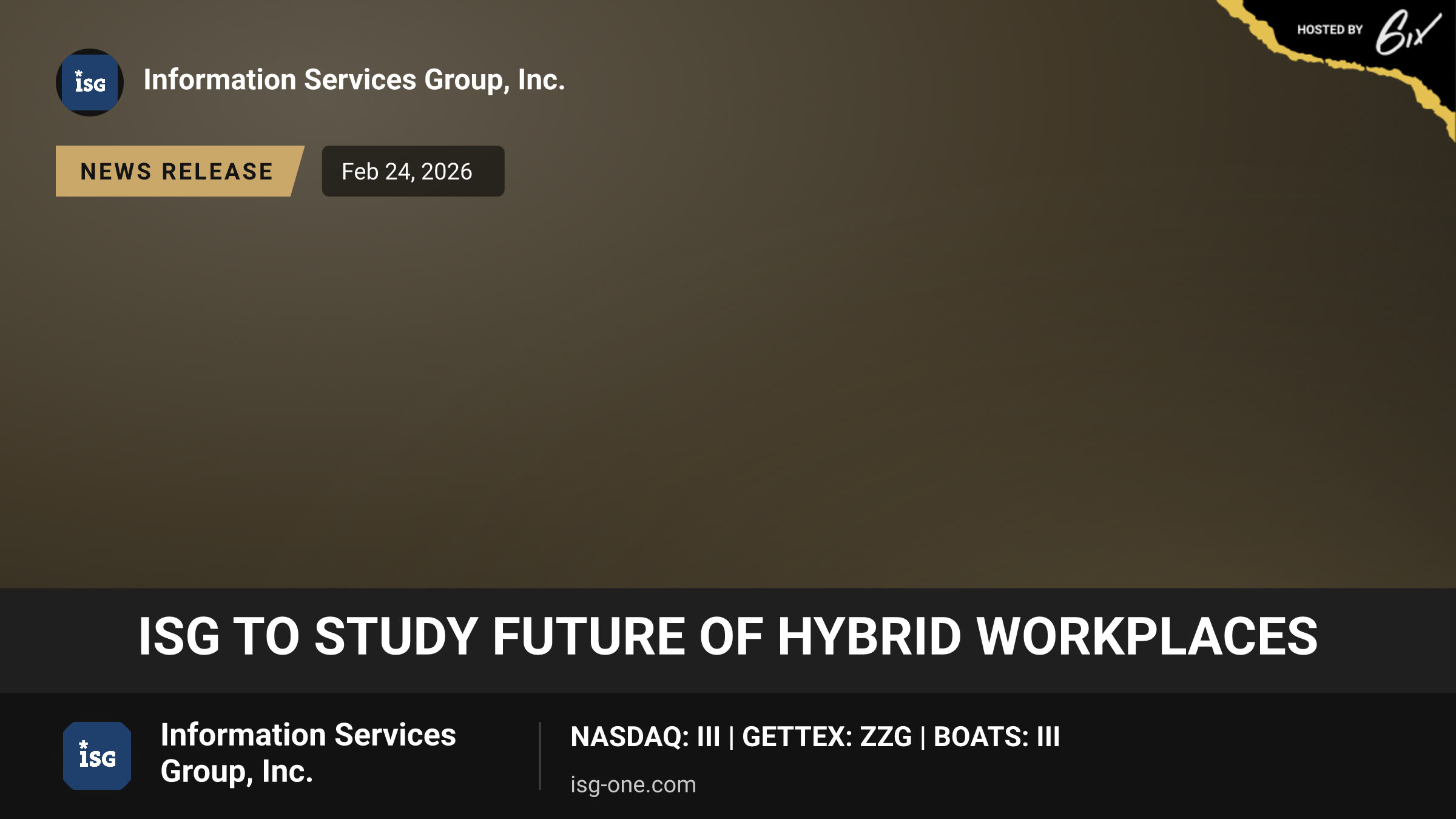This screenshot has height=819, width=1456.
Task: Click the word HYBRID in the headline
Action: pyautogui.click(x=869, y=636)
